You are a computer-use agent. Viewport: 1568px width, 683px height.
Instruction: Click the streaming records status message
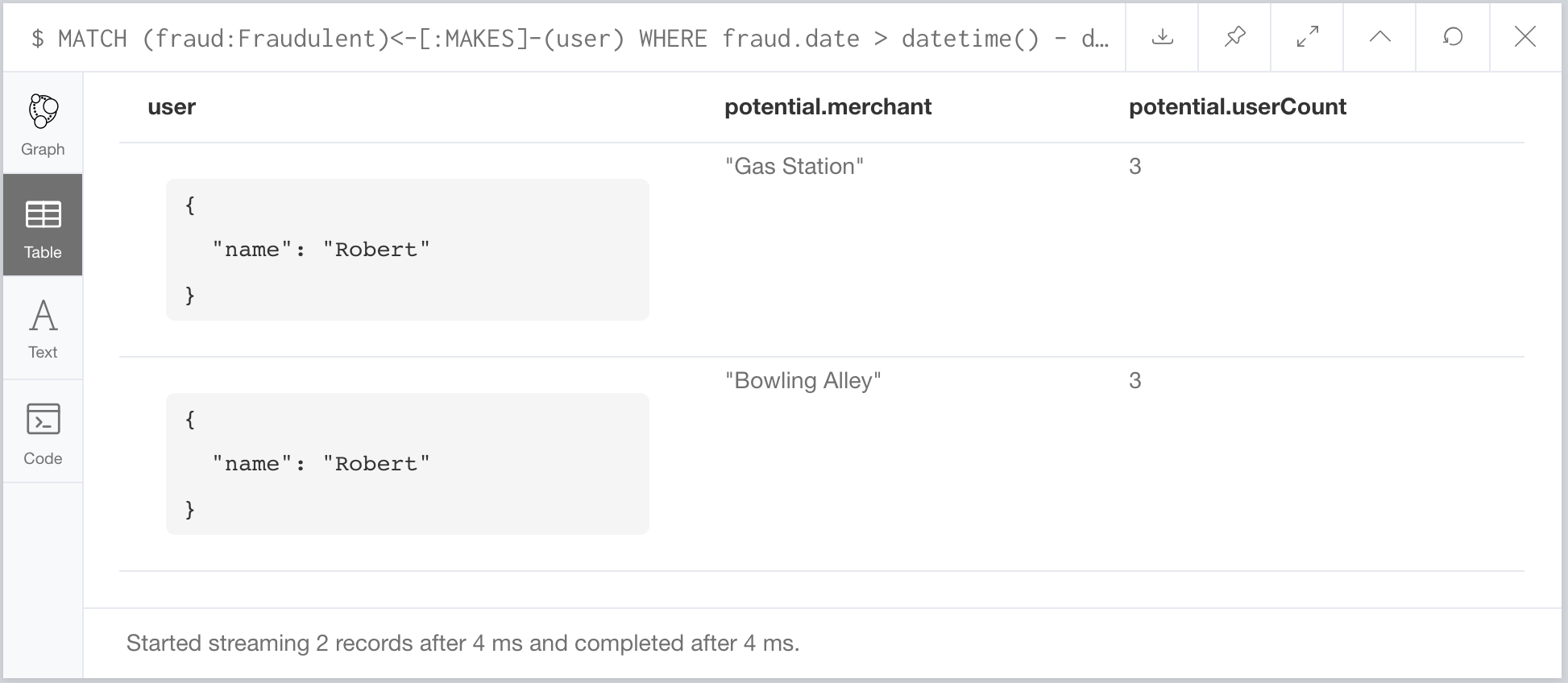pos(463,644)
